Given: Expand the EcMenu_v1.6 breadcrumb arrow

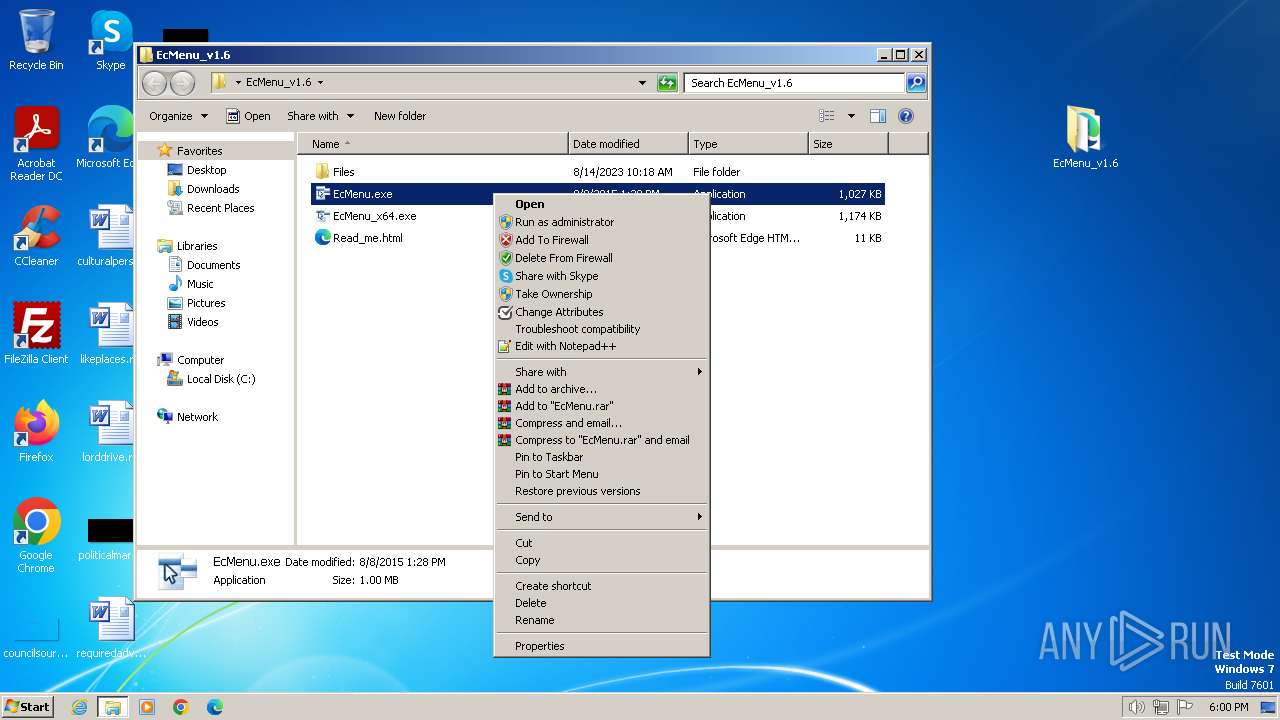Looking at the screenshot, I should tap(320, 83).
